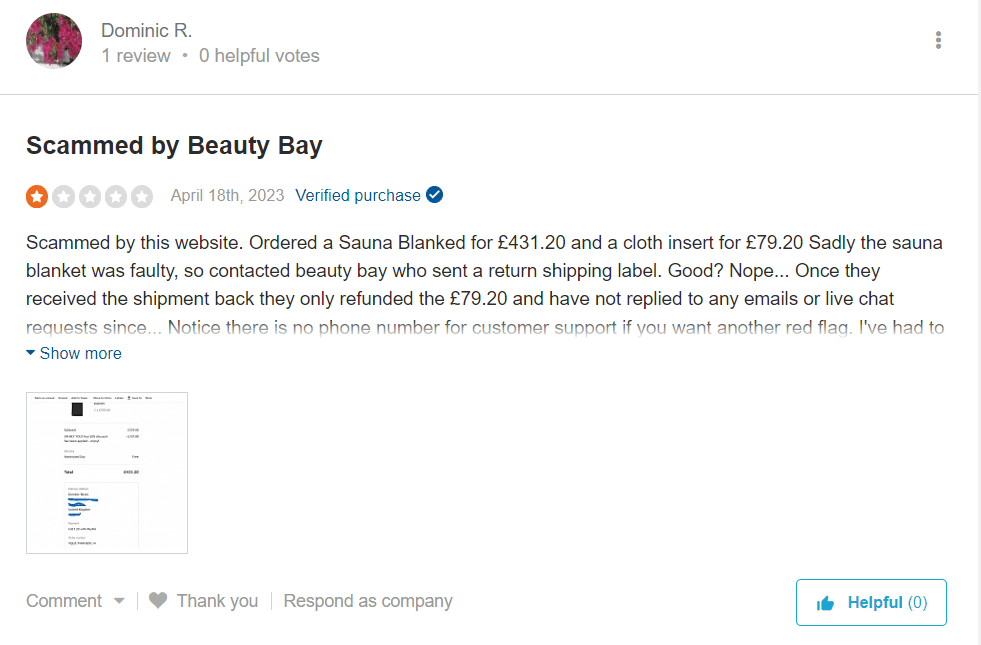Click the heart icon beside Thank you
The width and height of the screenshot is (981, 645).
tap(158, 601)
